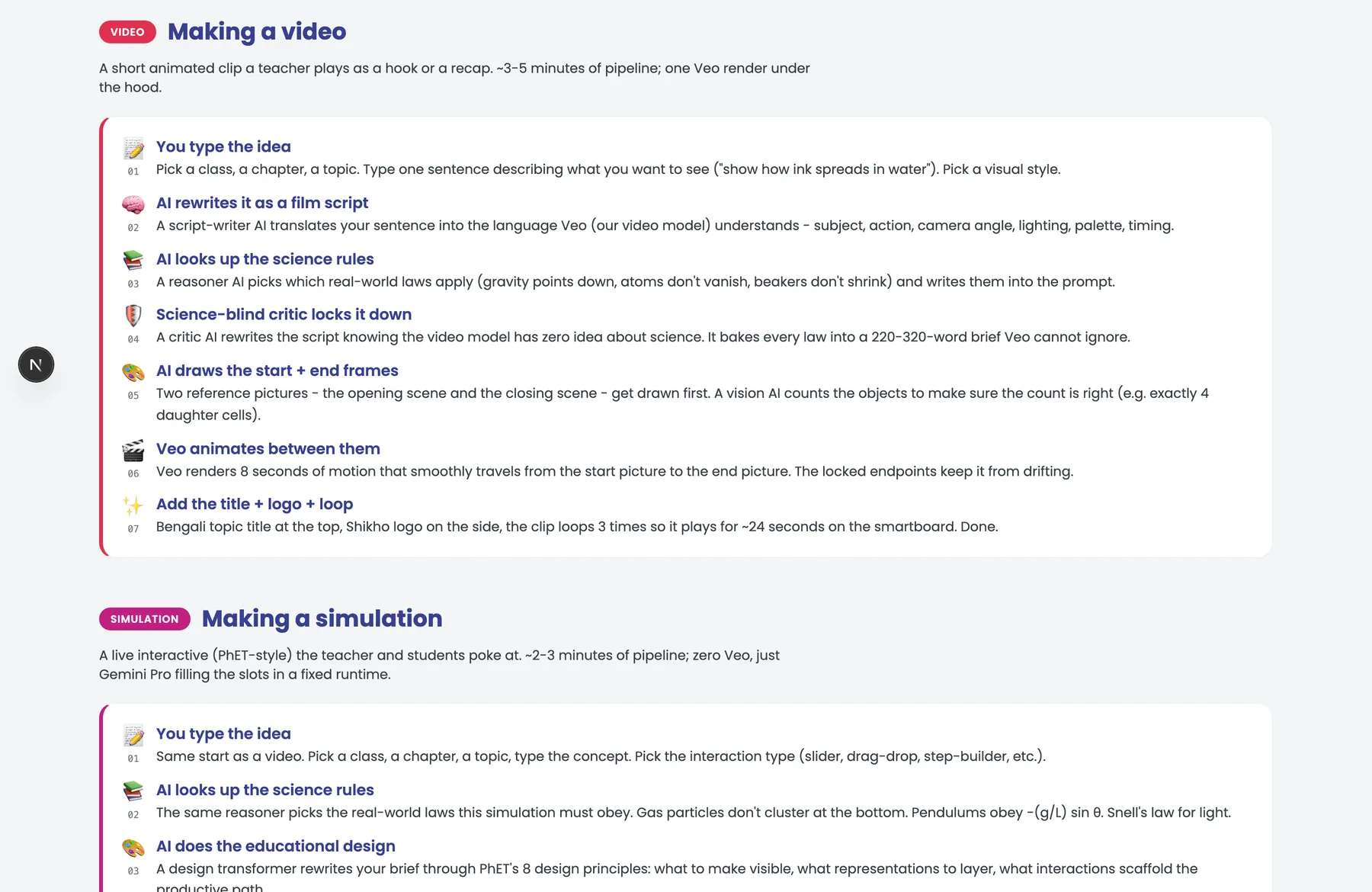Image resolution: width=1372 pixels, height=892 pixels.
Task: Click the text 'A critic AI rewrites the script'
Action: click(x=643, y=337)
